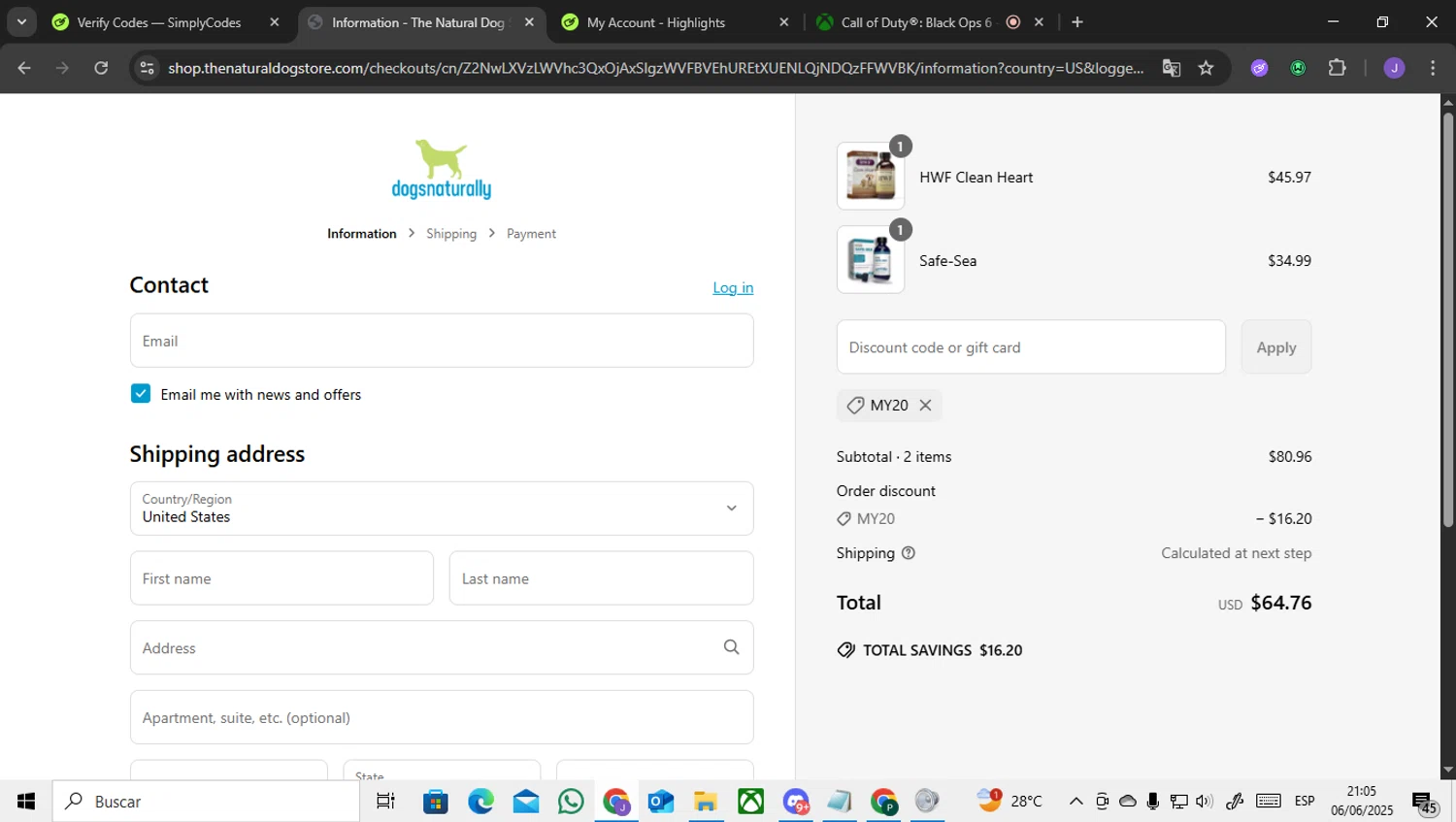Open the clock showing 21:05

click(1361, 802)
